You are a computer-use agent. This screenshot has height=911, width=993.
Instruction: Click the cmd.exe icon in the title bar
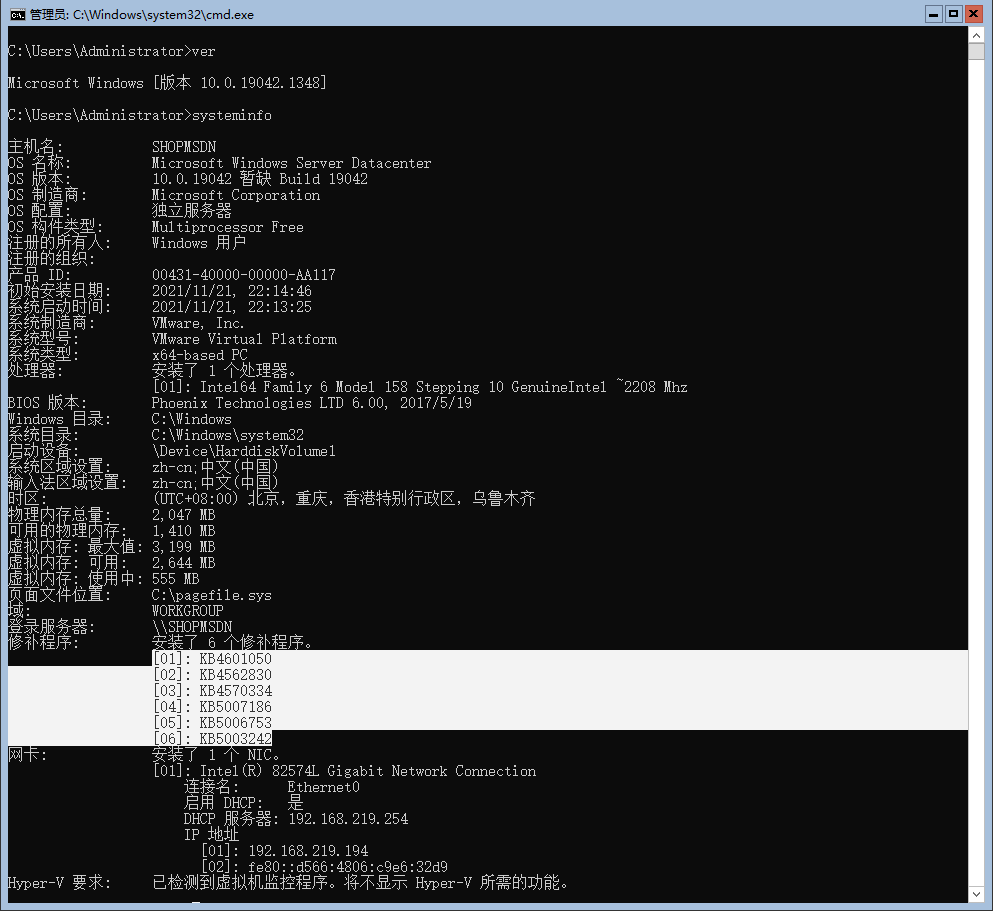pyautogui.click(x=17, y=15)
